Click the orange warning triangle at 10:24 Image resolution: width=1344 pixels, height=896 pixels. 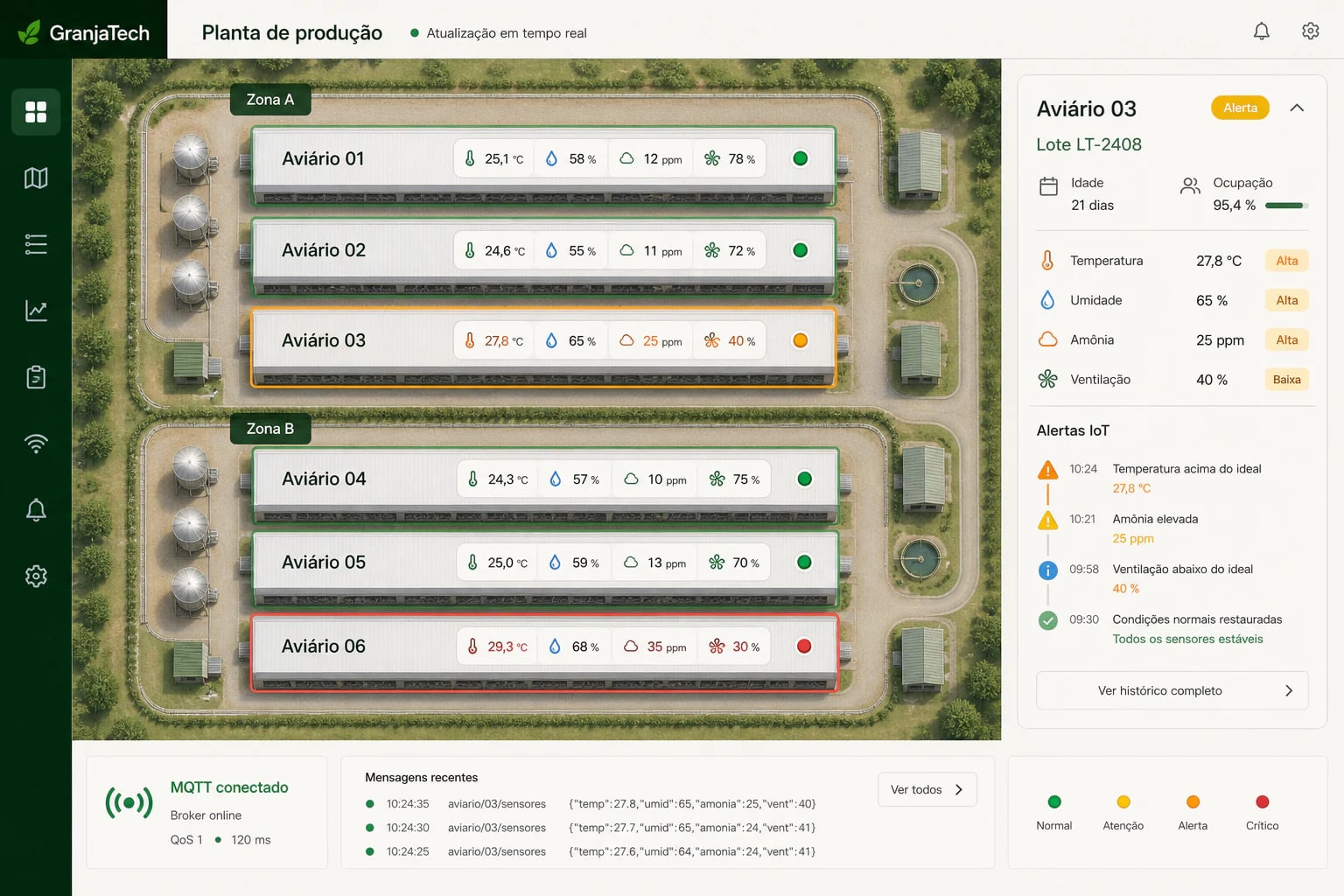point(1047,470)
